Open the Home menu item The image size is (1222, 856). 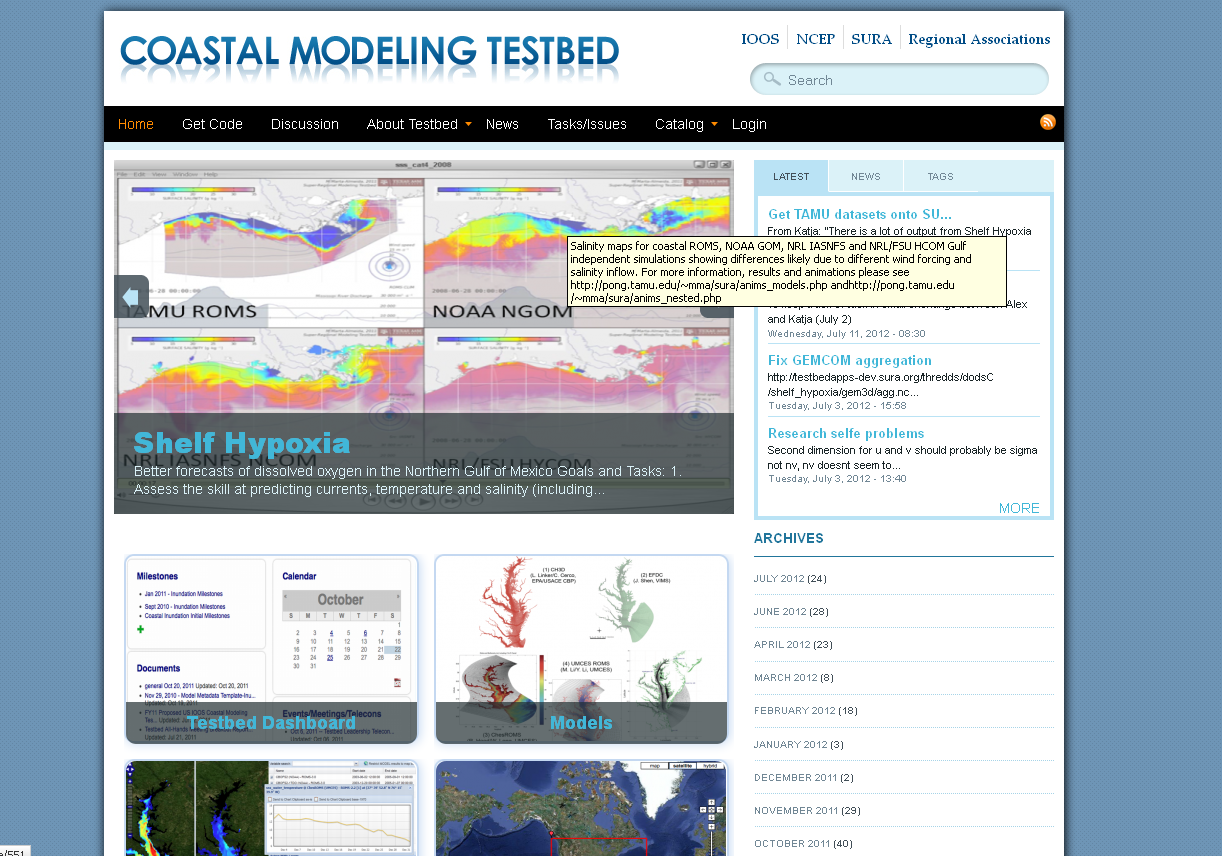tap(136, 124)
